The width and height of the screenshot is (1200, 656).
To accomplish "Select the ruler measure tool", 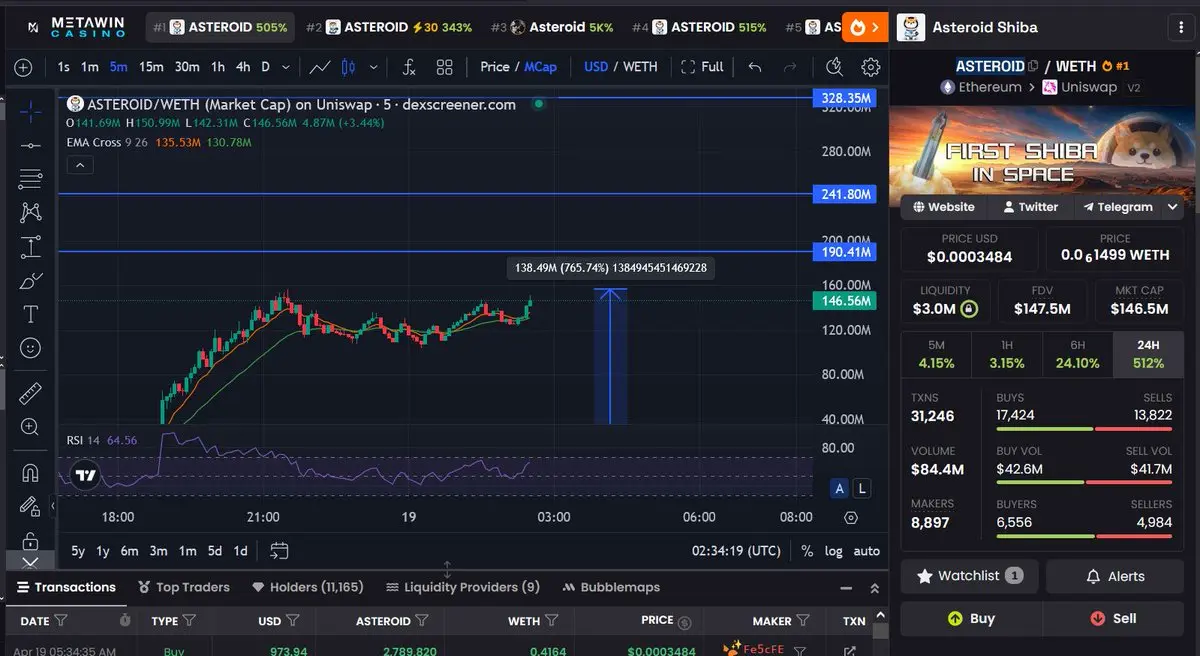I will (x=31, y=392).
